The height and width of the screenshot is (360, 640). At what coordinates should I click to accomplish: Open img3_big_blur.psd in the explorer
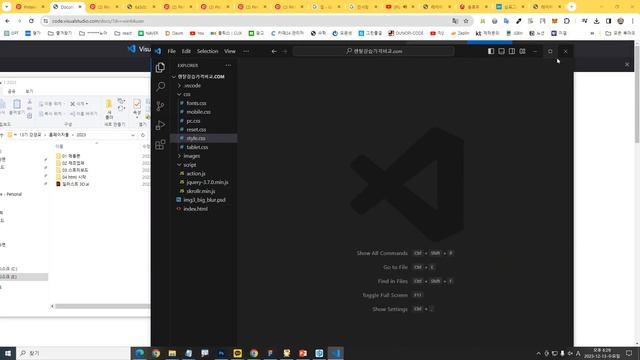[203, 200]
